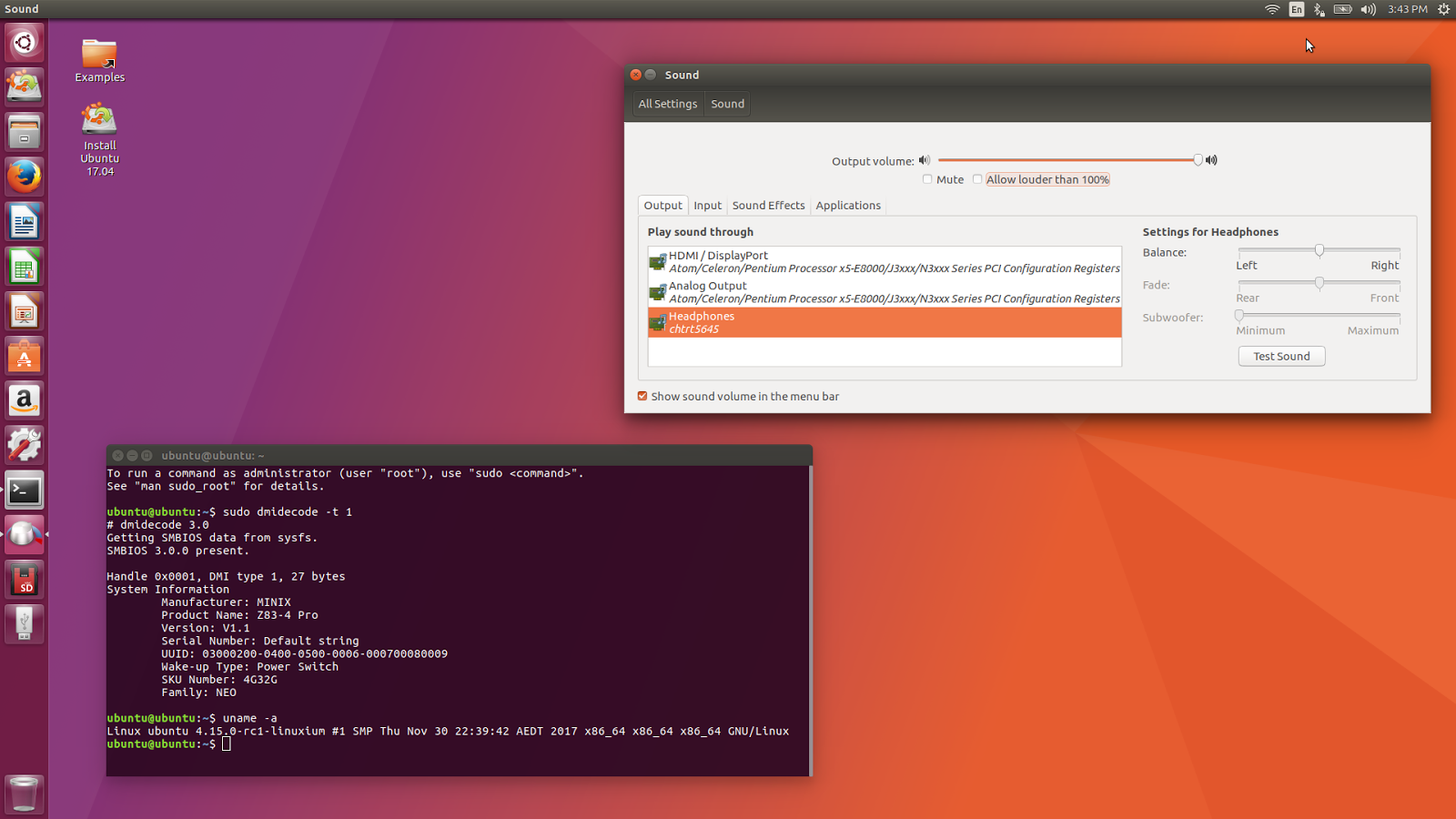This screenshot has width=1456, height=819.
Task: Click the Sound breadcrumb button
Action: pyautogui.click(x=727, y=104)
